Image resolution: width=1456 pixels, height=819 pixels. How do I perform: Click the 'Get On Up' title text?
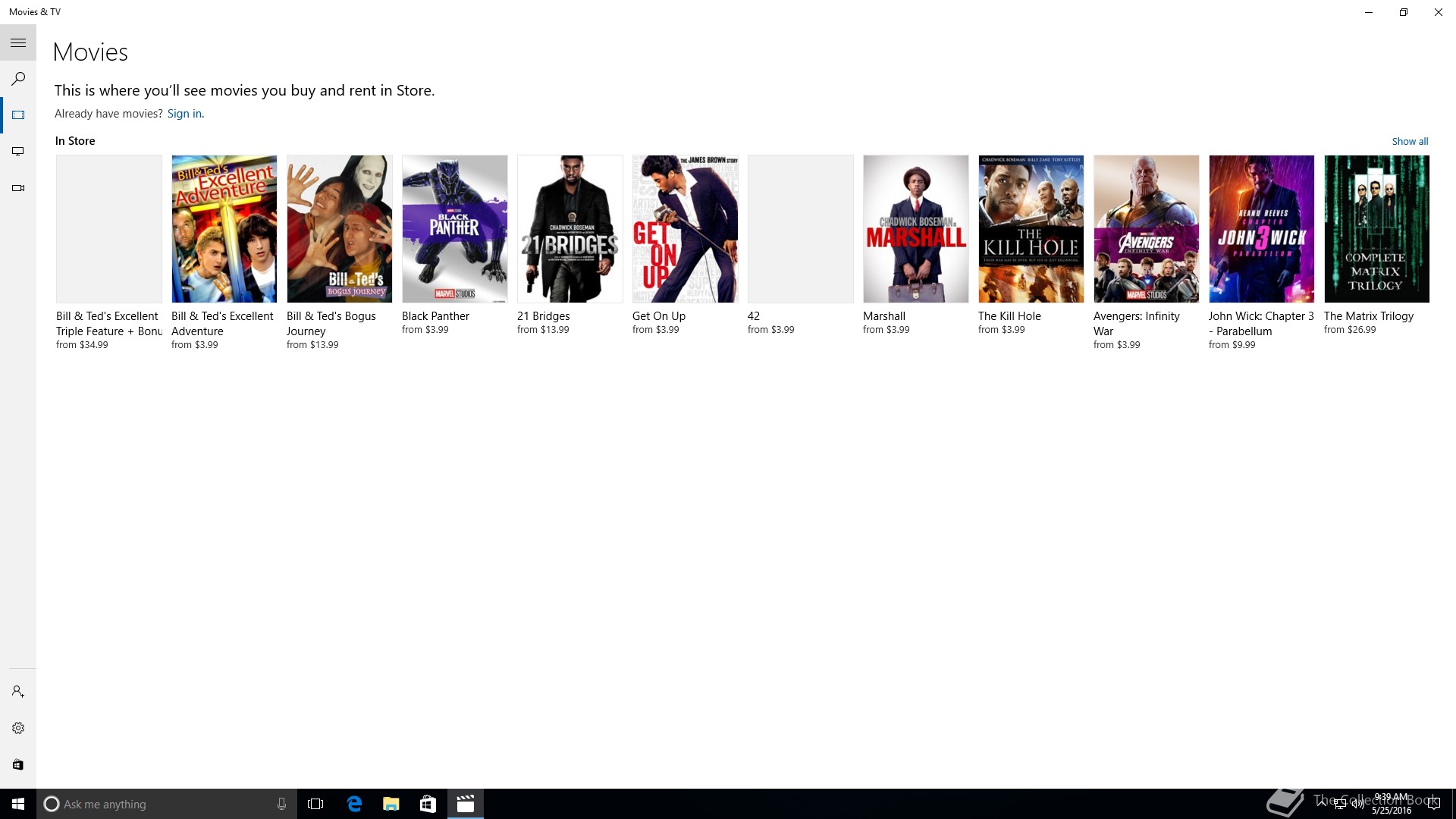(x=658, y=316)
